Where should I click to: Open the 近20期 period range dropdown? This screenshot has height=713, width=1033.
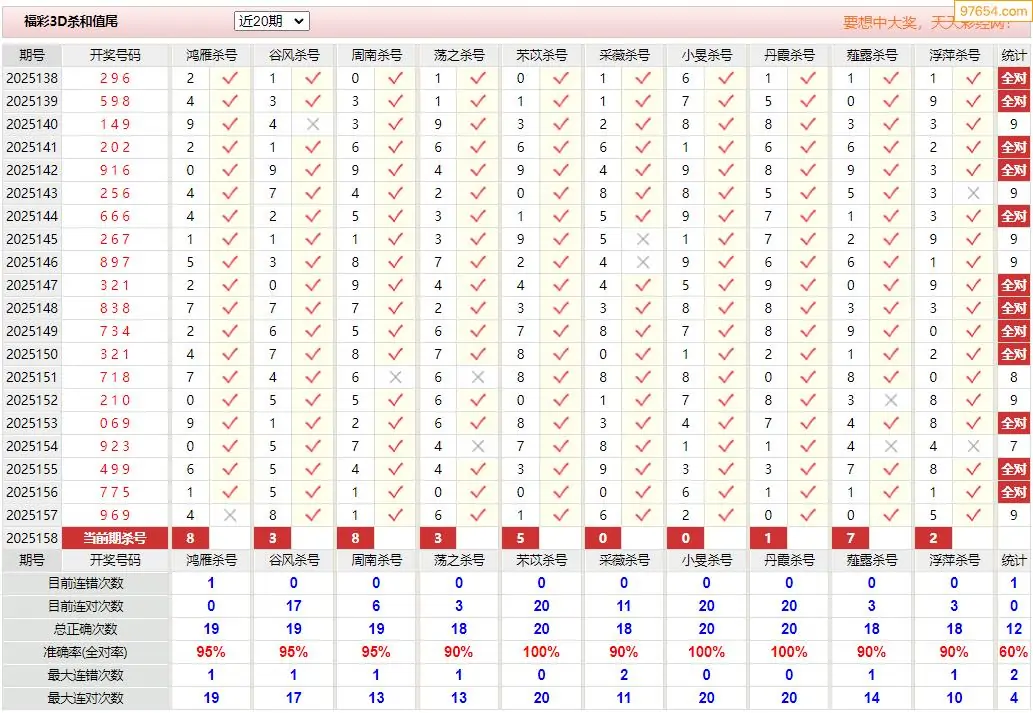pos(271,21)
